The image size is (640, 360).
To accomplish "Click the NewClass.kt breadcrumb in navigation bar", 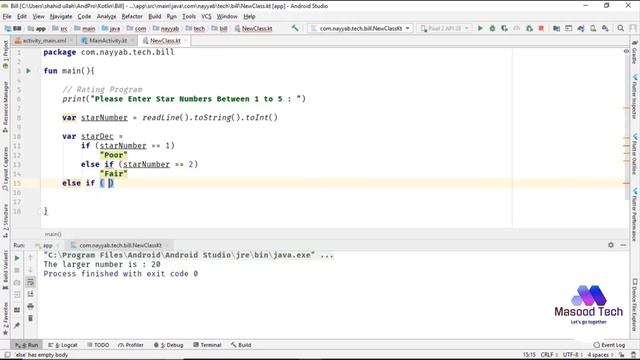I will (253, 28).
